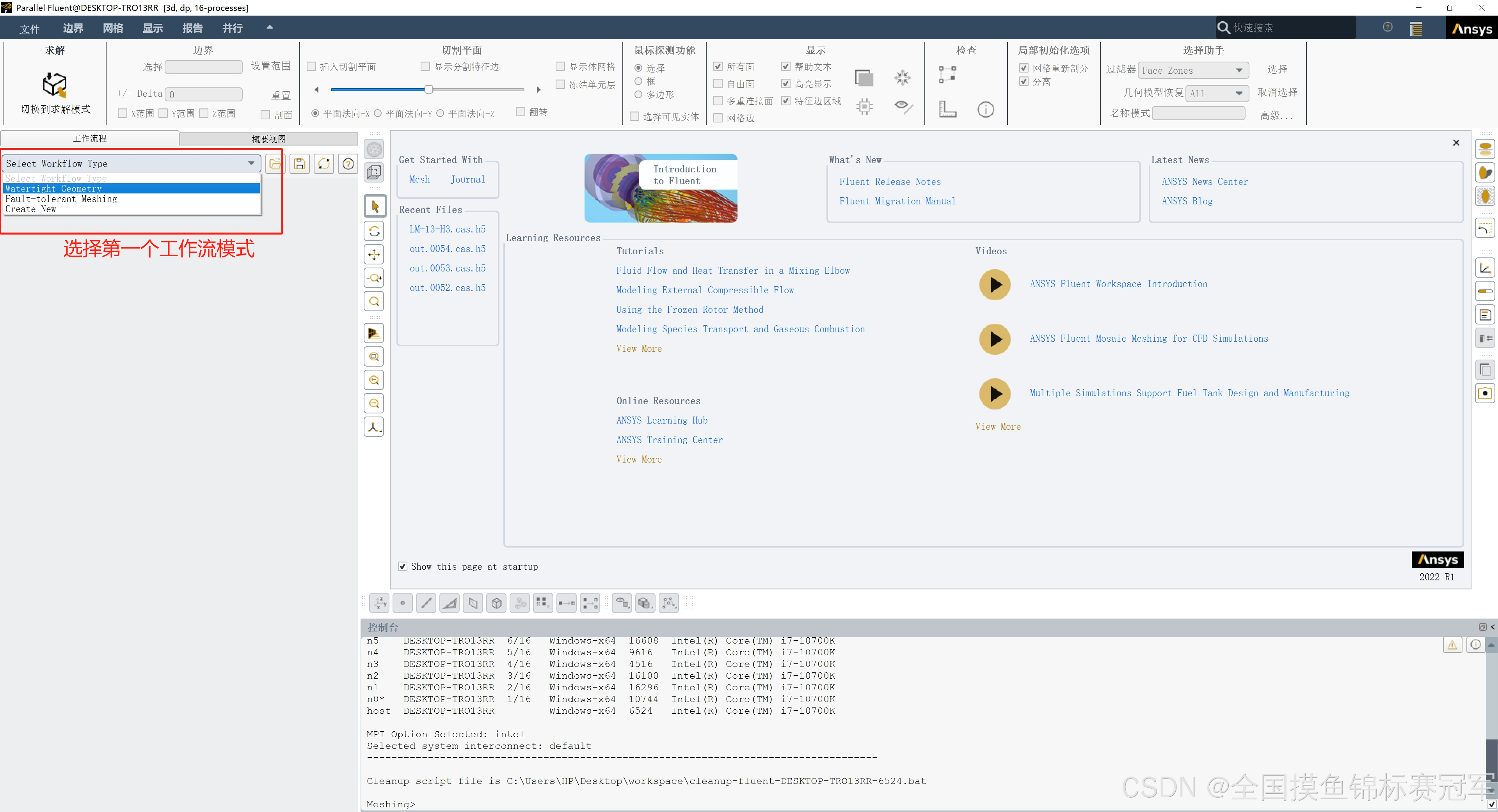This screenshot has height=812, width=1498.
Task: Click the reset workflow icon
Action: pyautogui.click(x=324, y=164)
